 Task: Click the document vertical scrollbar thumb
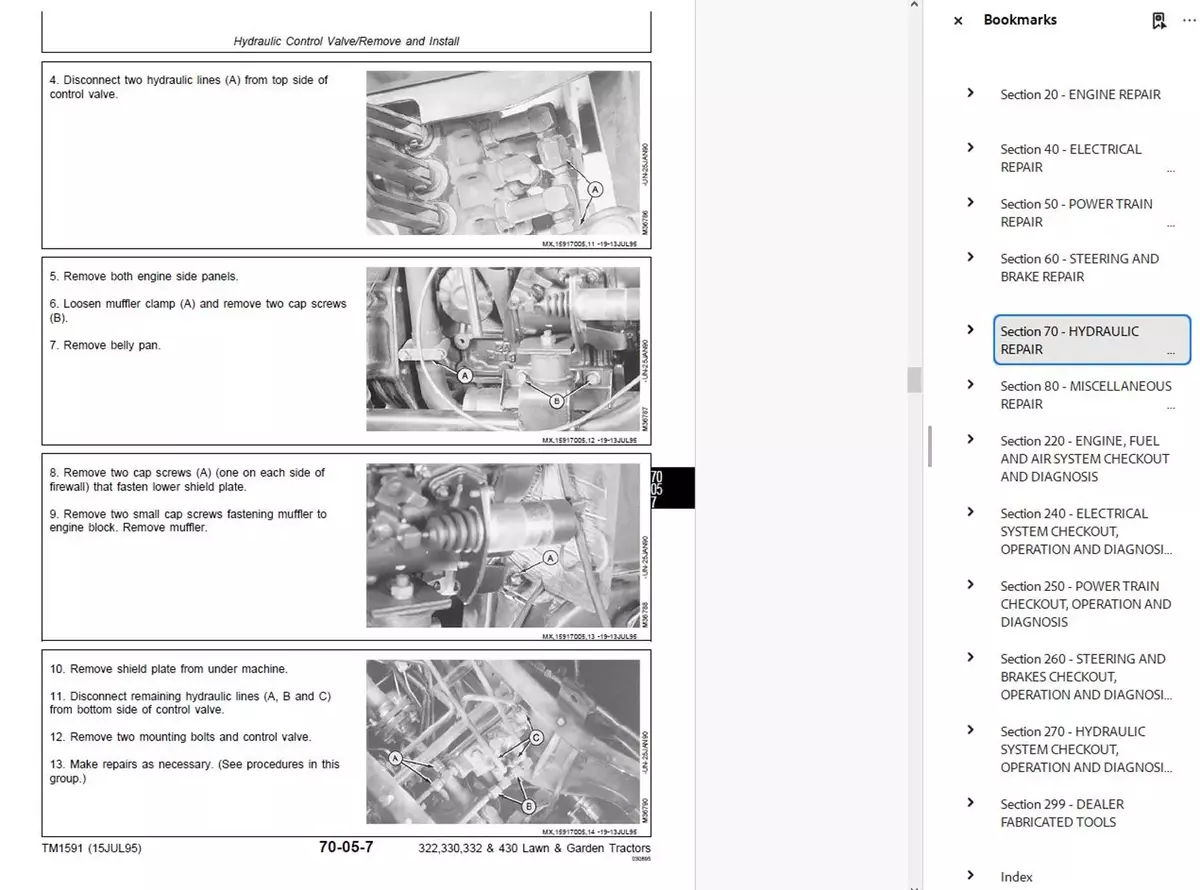click(x=914, y=380)
